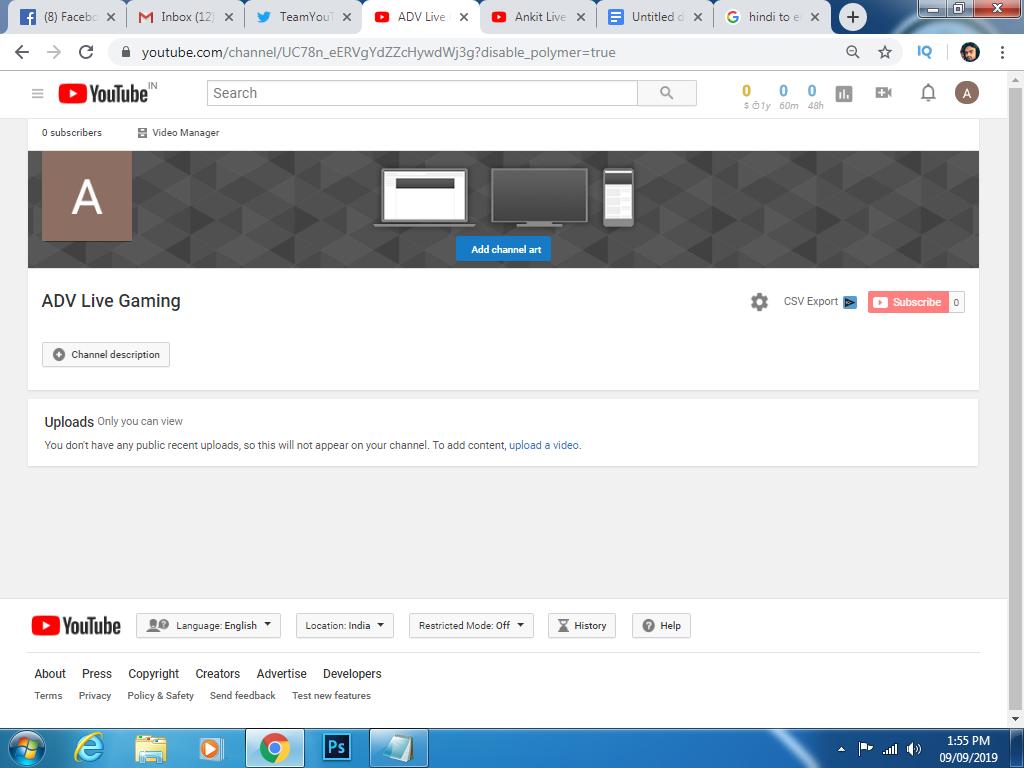1024x768 pixels.
Task: Open Chrome three-dot menu
Action: 1002,52
